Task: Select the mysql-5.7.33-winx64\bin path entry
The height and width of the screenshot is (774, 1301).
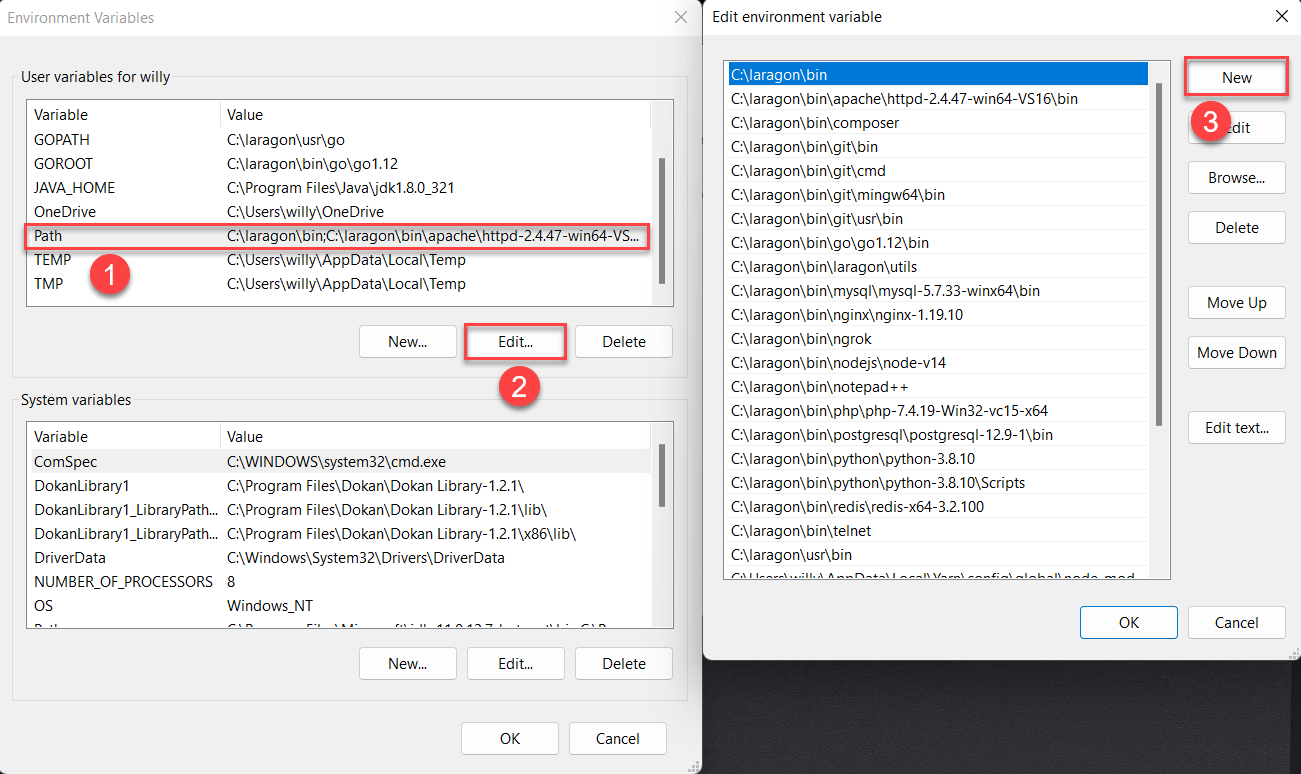Action: coord(937,291)
